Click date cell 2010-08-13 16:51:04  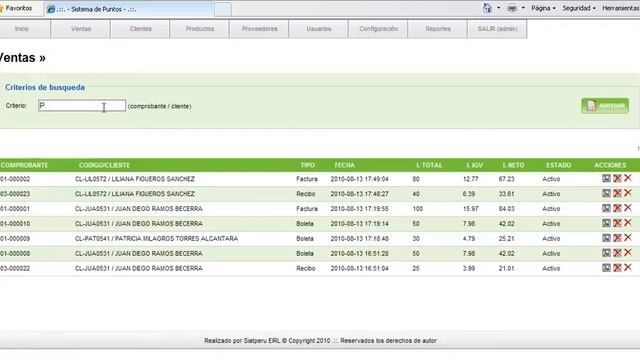point(360,268)
